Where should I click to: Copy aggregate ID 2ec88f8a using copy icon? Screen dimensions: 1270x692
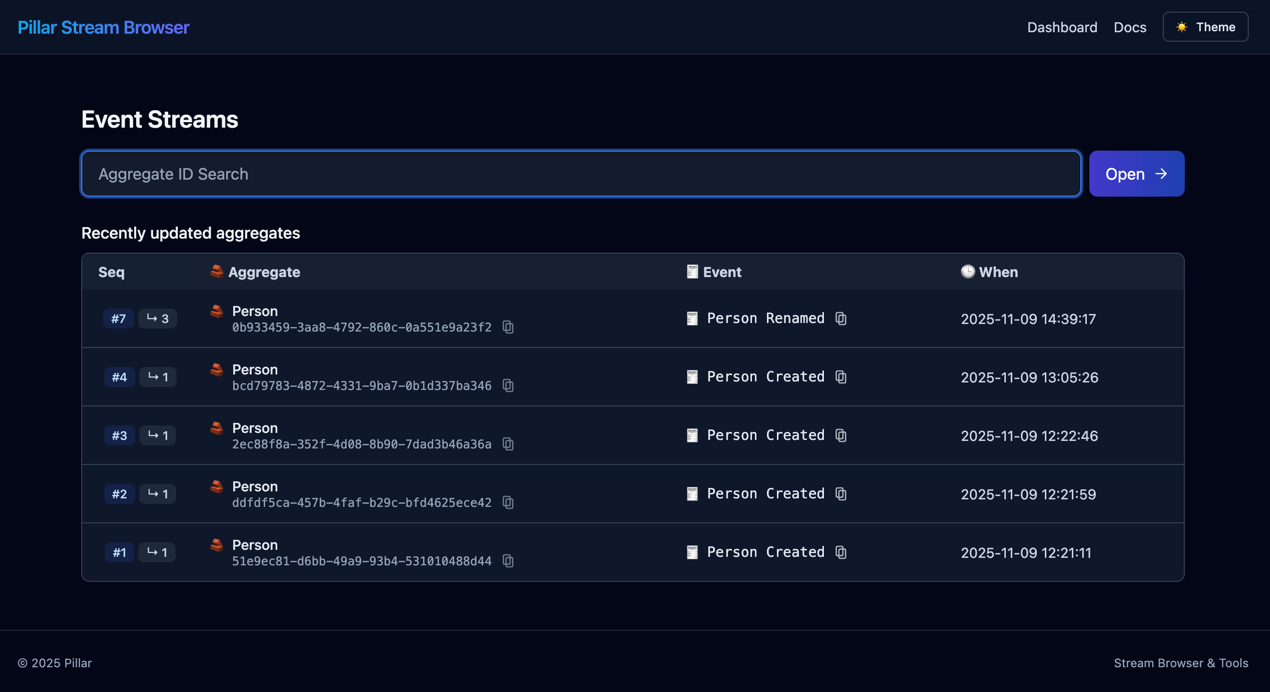click(508, 444)
